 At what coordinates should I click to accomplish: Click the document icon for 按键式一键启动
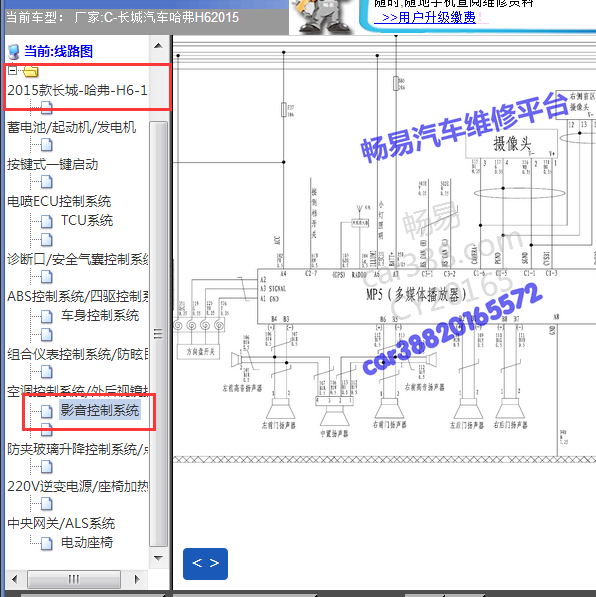click(x=46, y=145)
